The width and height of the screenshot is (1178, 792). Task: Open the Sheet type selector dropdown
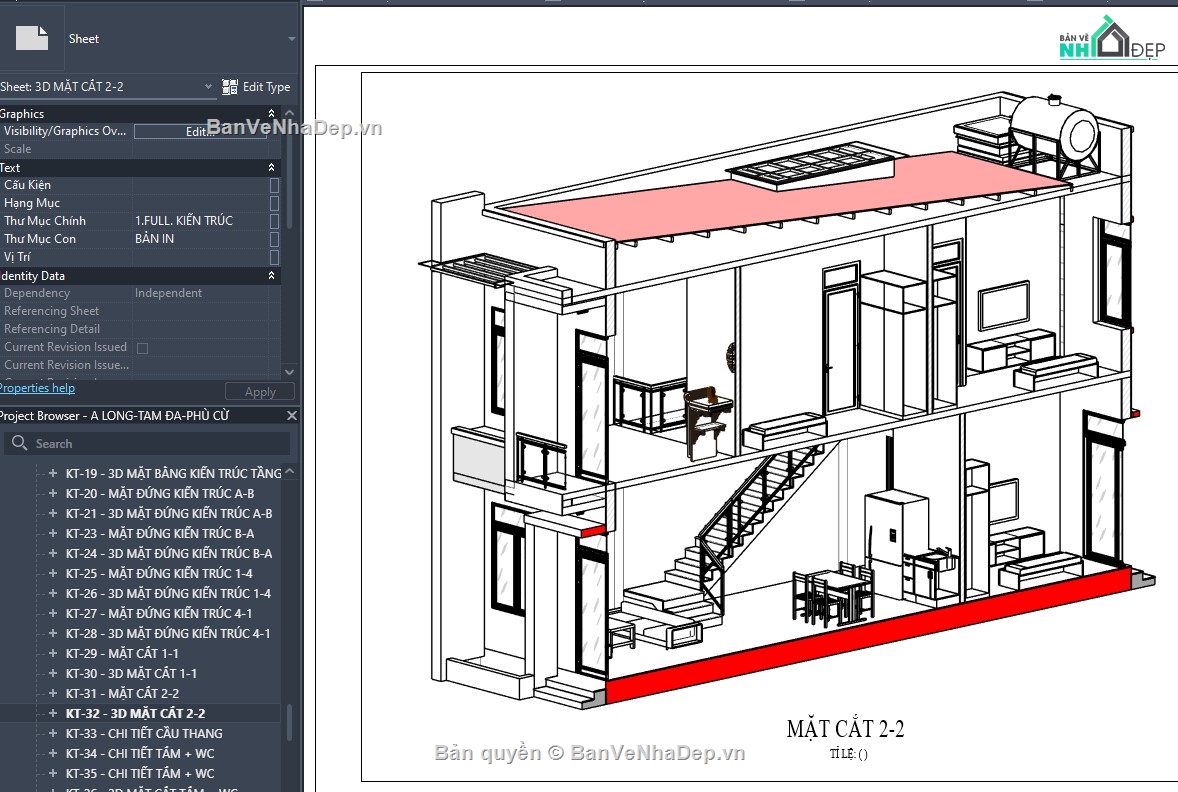tap(291, 38)
